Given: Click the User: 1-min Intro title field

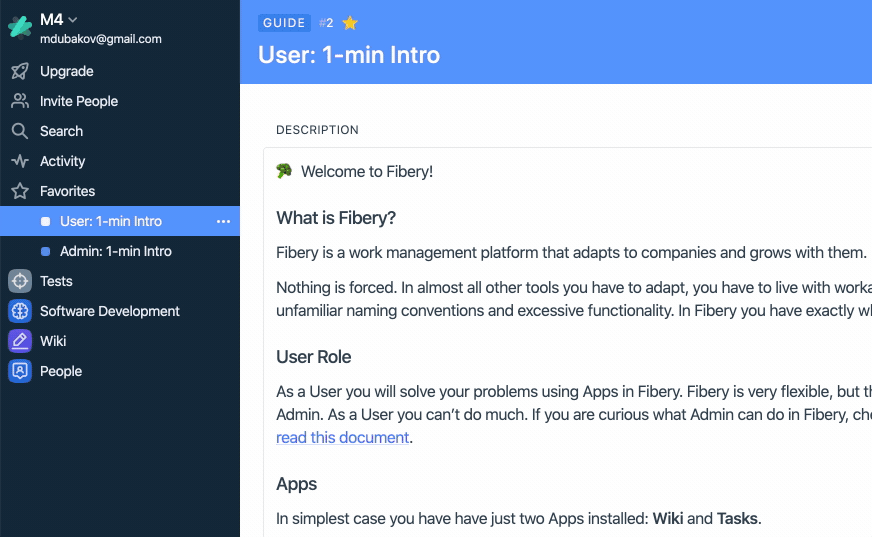Looking at the screenshot, I should click(x=349, y=54).
